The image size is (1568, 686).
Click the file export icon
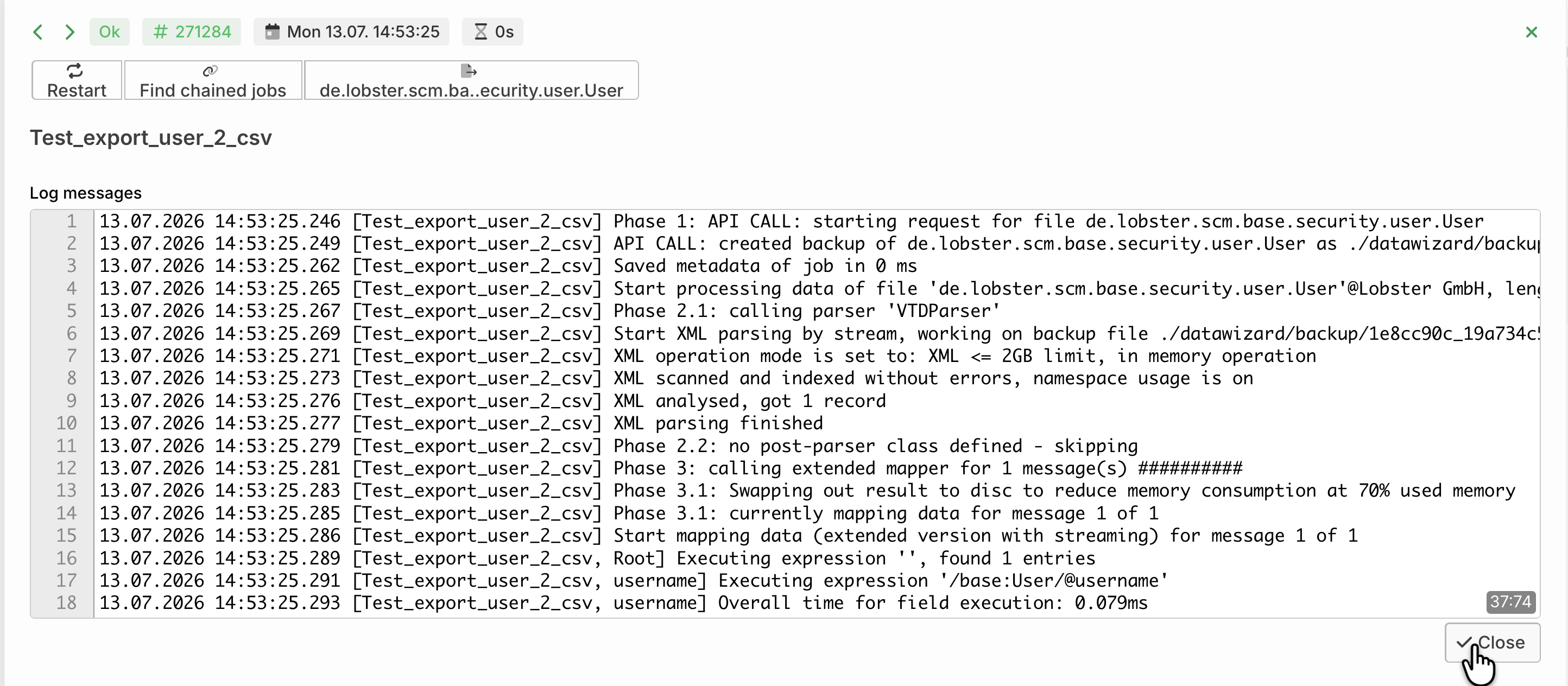click(x=469, y=71)
